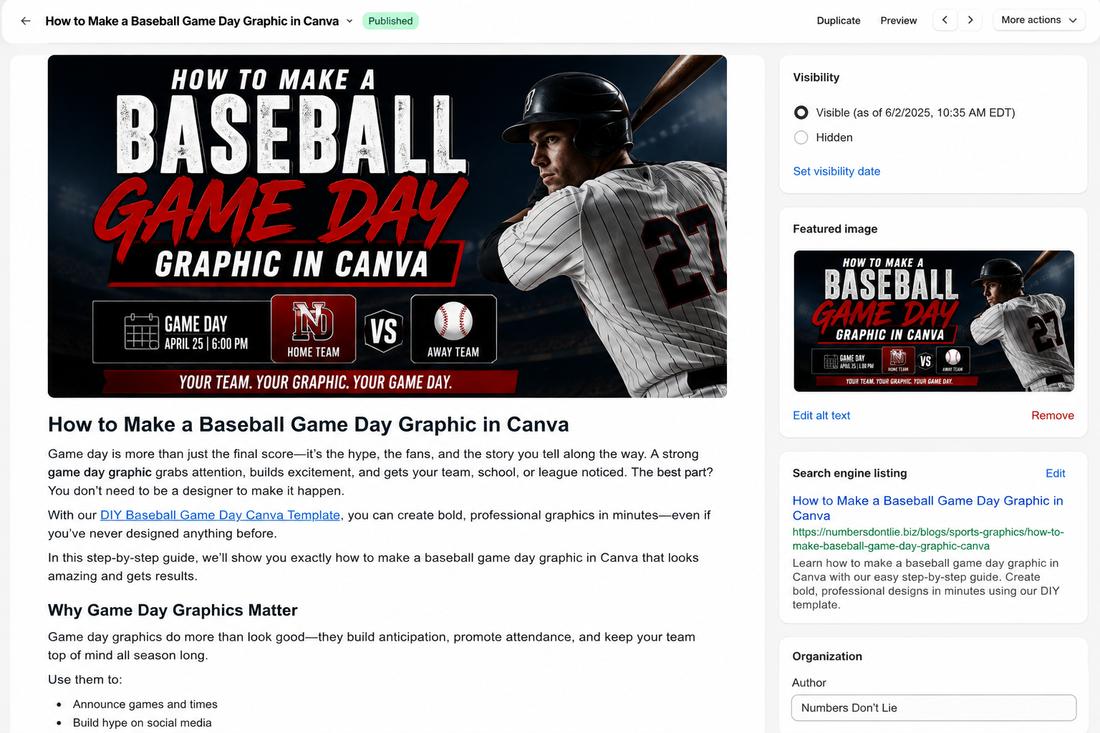Edit the search engine listing
1100x733 pixels.
(x=1055, y=473)
